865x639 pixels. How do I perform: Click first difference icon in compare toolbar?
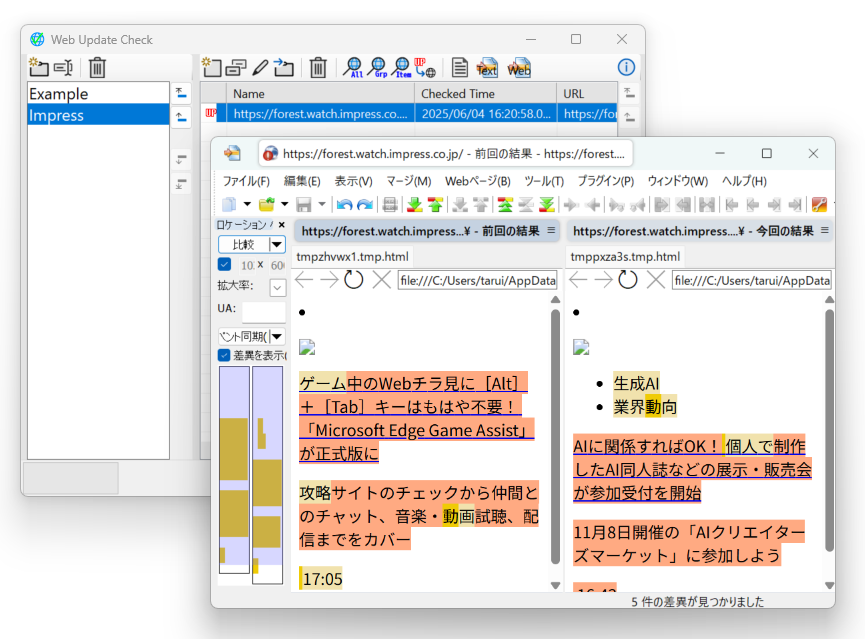coord(505,205)
